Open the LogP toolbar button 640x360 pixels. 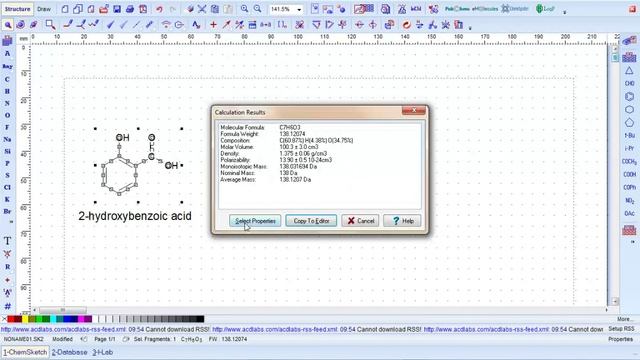(x=545, y=9)
